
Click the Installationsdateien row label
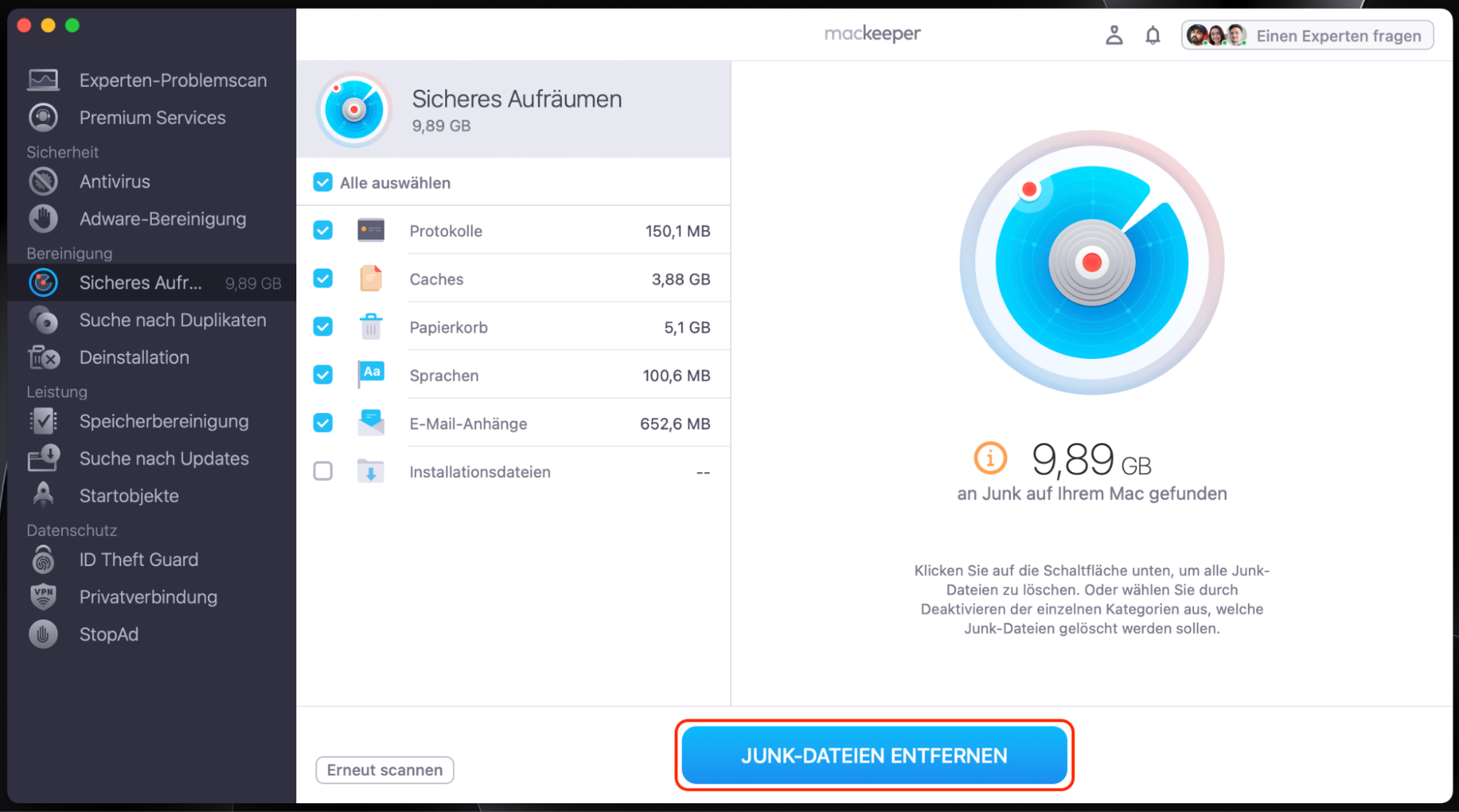480,472
